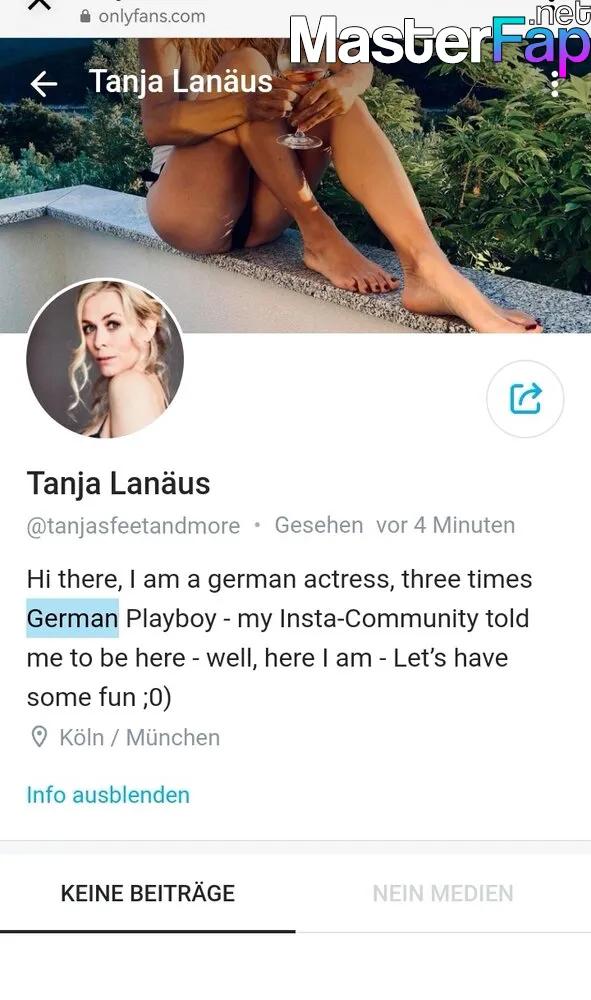Click the Köln / München location text
Image resolution: width=591 pixels, height=1000 pixels.
(x=140, y=737)
